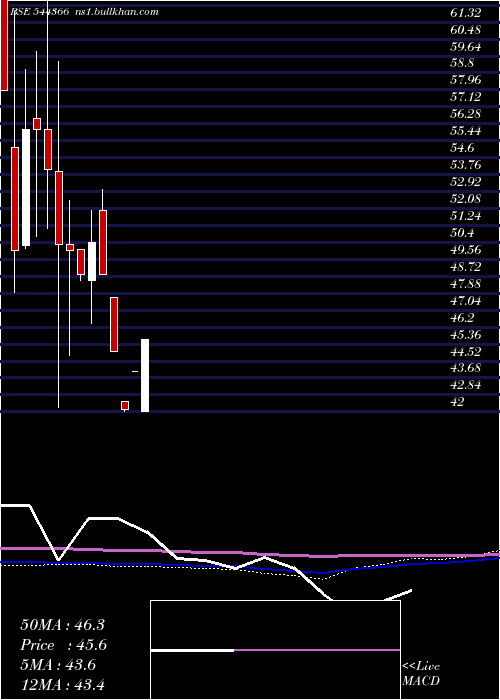
Task: Click the 48.72 price axis label
Action: pos(466,267)
